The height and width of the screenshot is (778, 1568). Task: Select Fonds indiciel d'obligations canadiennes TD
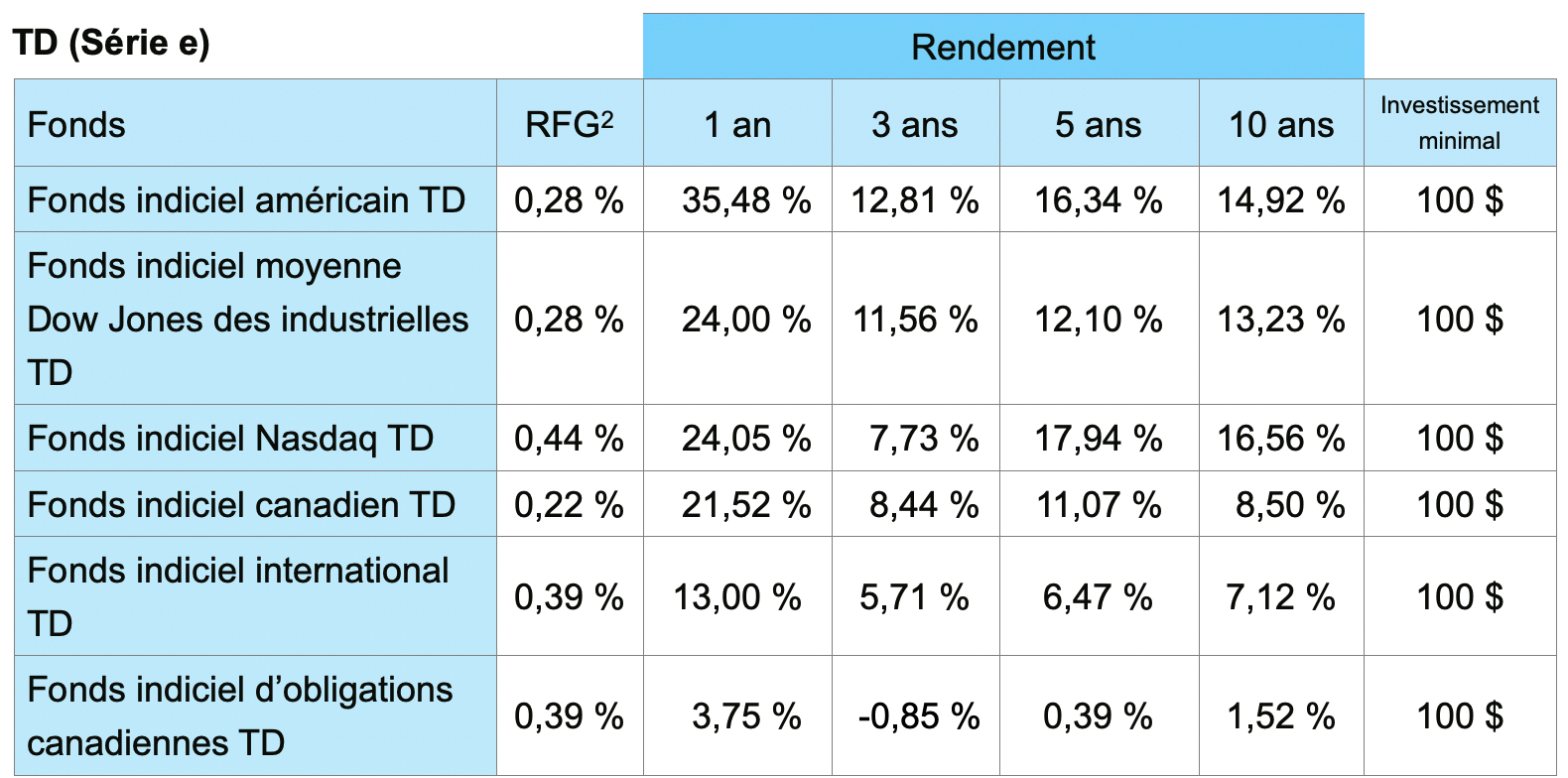[x=240, y=715]
